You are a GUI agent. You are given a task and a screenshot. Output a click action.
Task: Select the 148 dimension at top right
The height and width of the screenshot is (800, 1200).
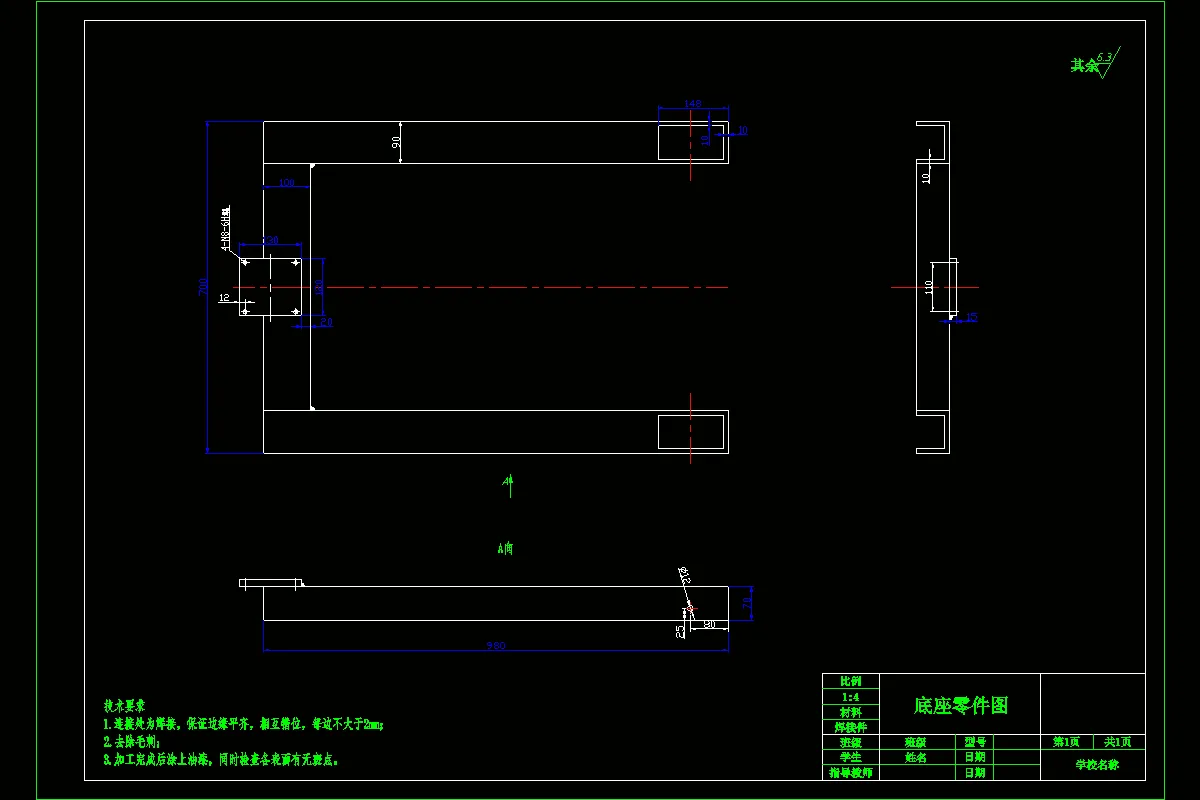click(x=692, y=103)
